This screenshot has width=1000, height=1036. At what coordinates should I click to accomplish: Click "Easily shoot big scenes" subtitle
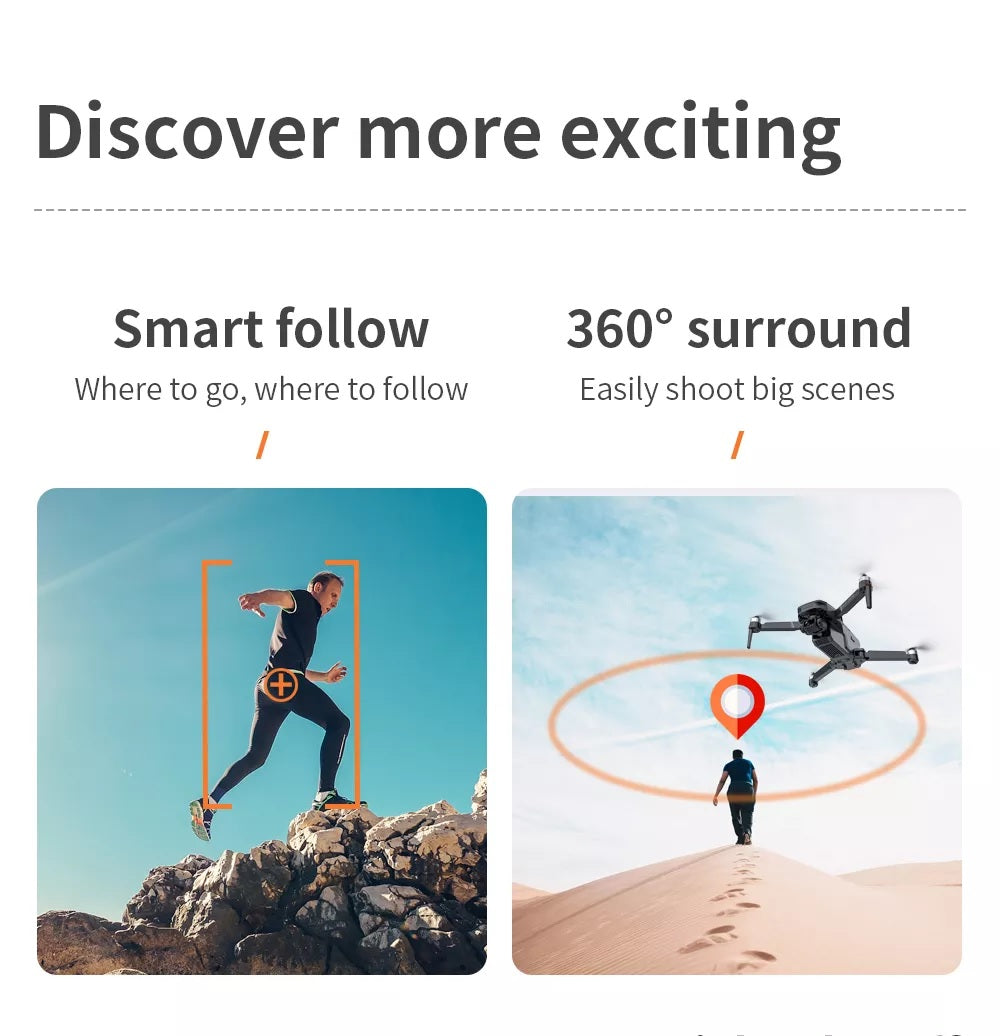click(x=737, y=389)
